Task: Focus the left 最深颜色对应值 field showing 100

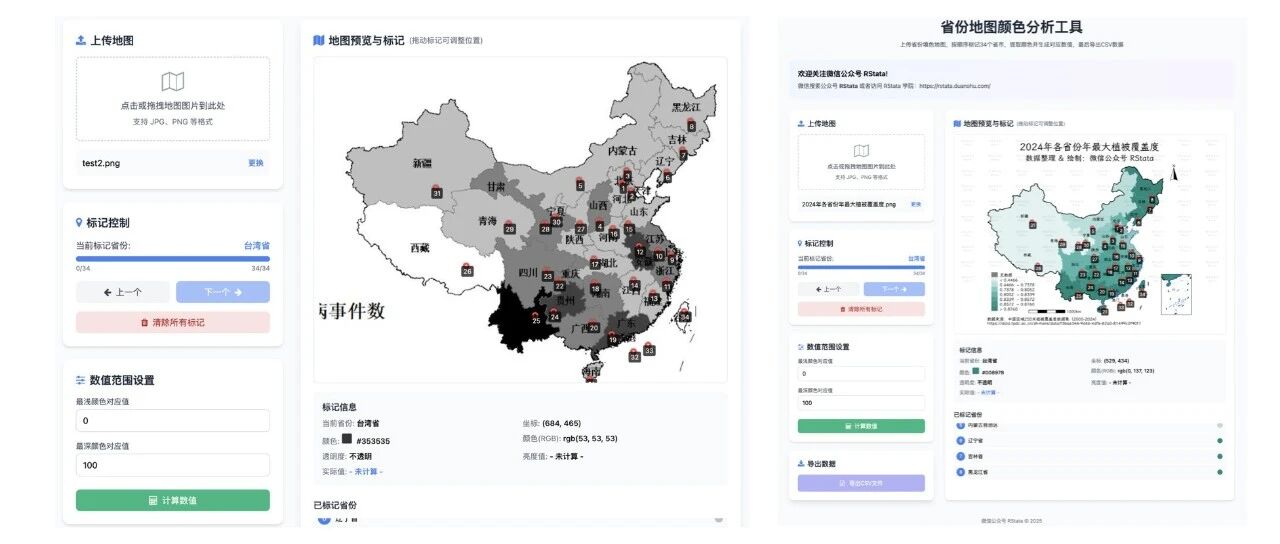Action: point(173,465)
